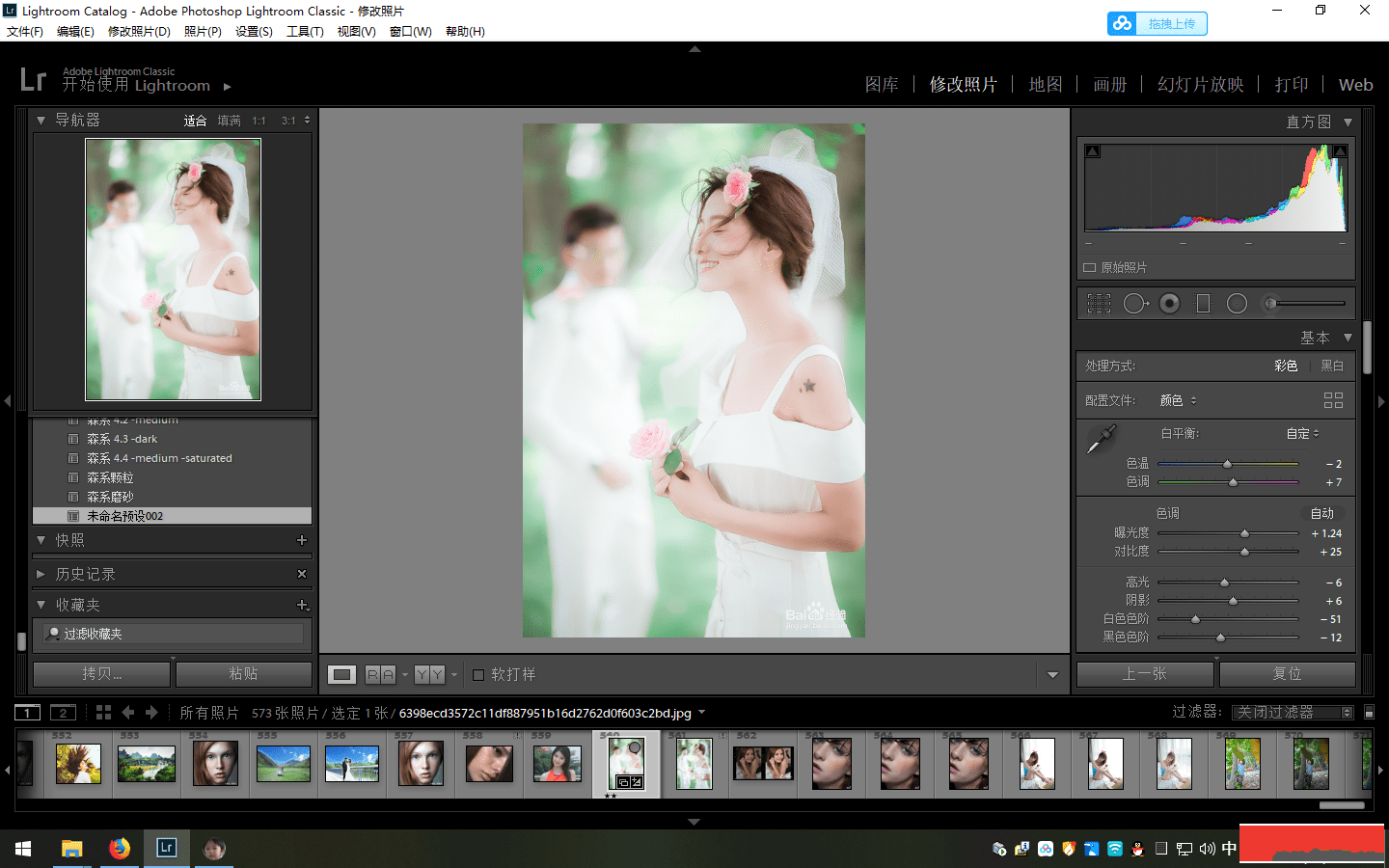Activate the Spot Removal tool
Screen dimensions: 1389x868
pos(1134,304)
